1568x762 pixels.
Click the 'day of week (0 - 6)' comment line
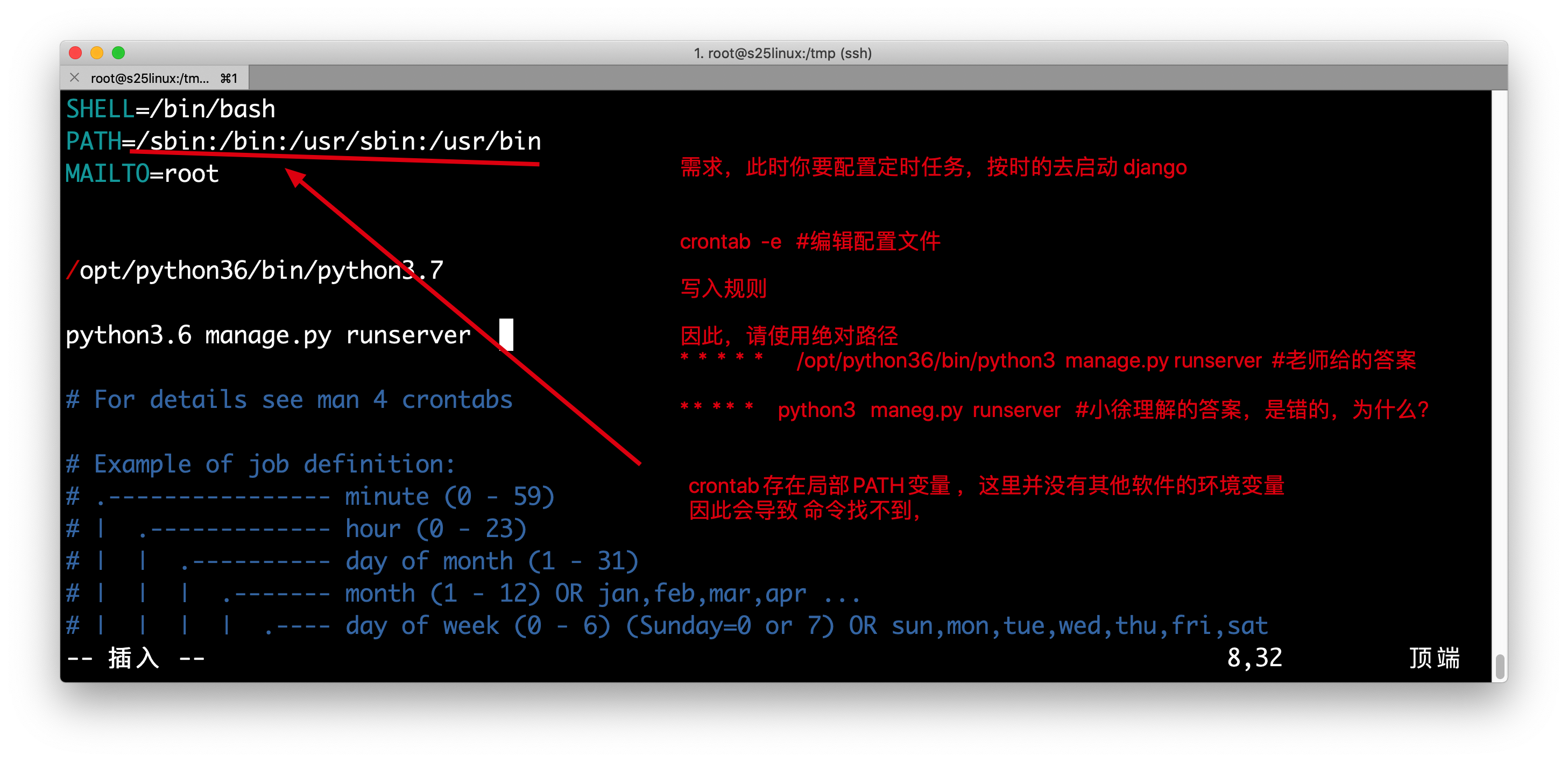click(667, 626)
